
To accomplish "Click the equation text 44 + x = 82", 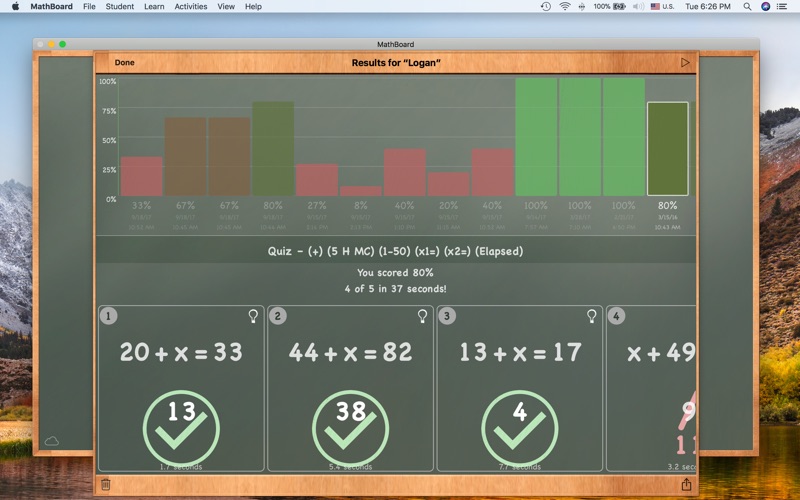I will click(x=351, y=352).
